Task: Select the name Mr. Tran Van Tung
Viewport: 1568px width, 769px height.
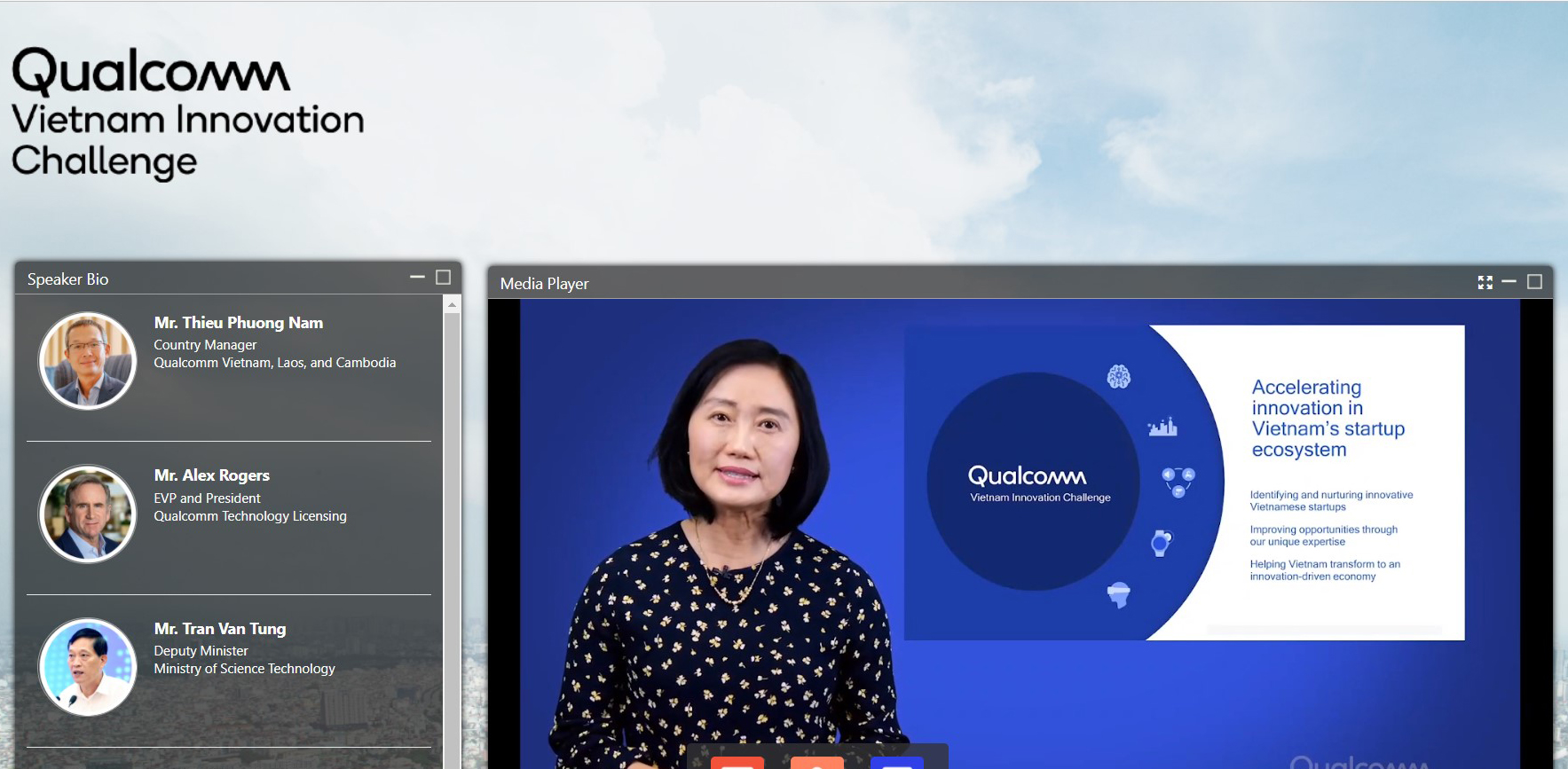Action: [220, 629]
